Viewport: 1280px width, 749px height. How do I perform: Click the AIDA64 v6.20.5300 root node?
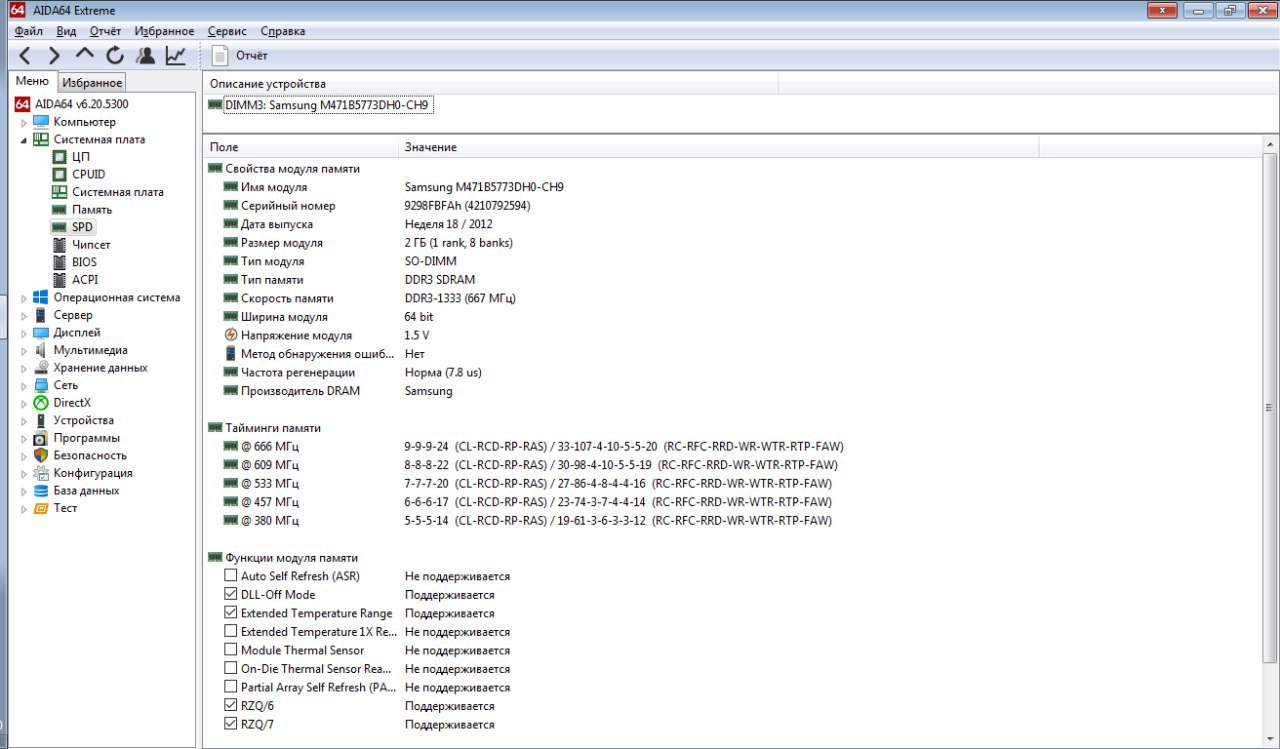click(81, 104)
